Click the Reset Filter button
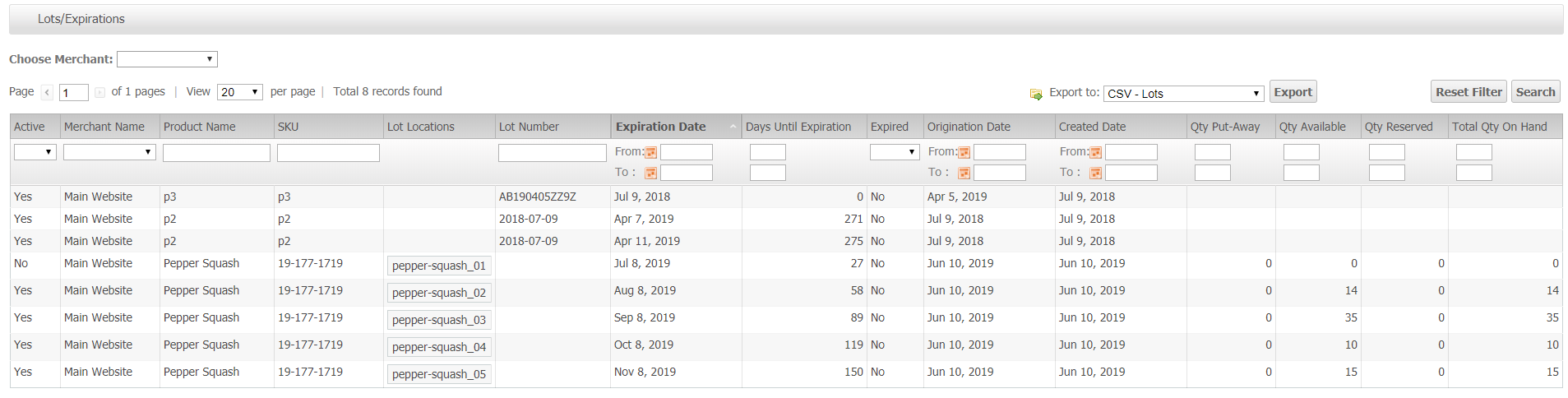The height and width of the screenshot is (398, 1568). [1468, 92]
